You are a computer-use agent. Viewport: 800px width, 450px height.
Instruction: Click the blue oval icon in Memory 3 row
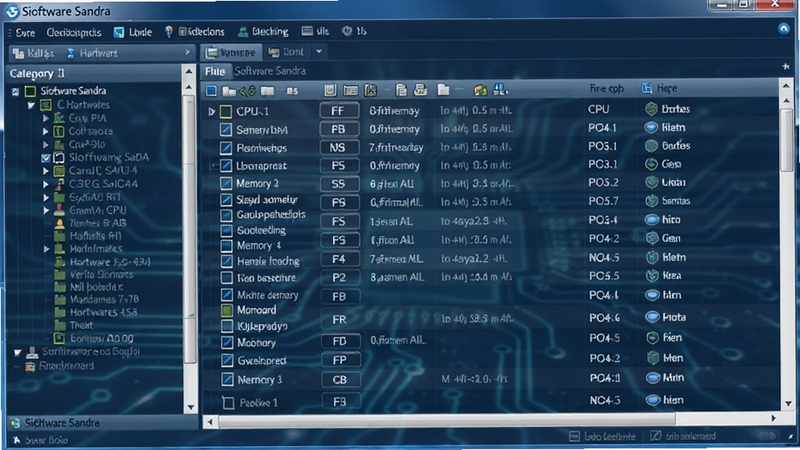[653, 378]
